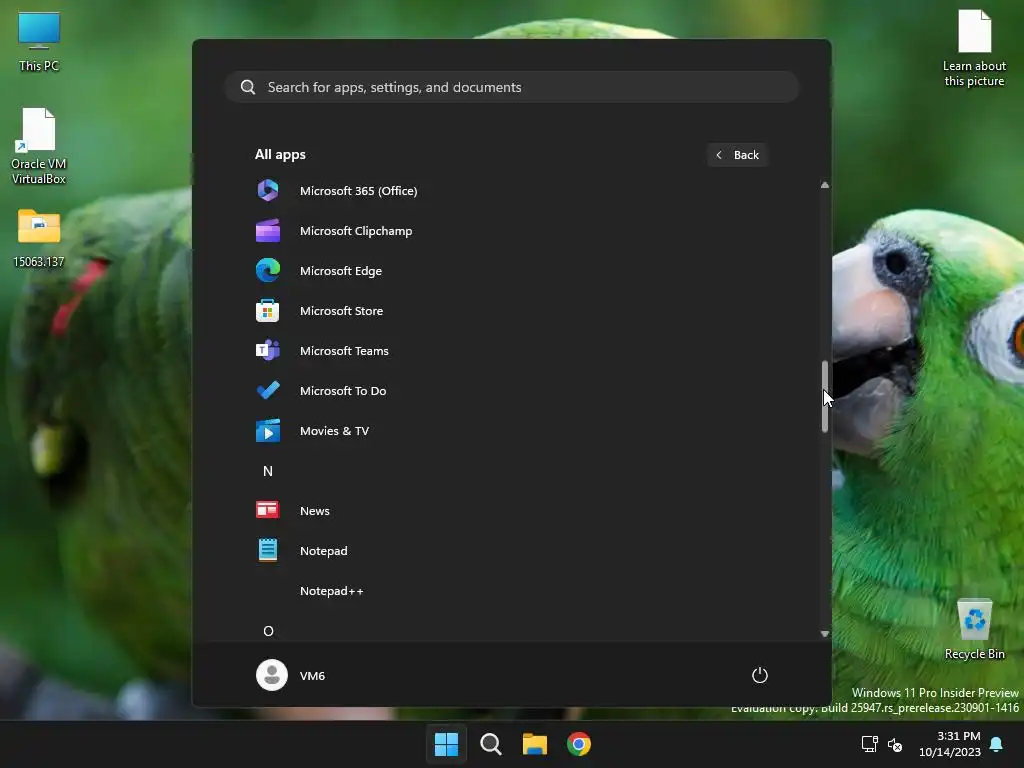This screenshot has width=1024, height=768.
Task: Click the N letter group header
Action: click(x=268, y=471)
